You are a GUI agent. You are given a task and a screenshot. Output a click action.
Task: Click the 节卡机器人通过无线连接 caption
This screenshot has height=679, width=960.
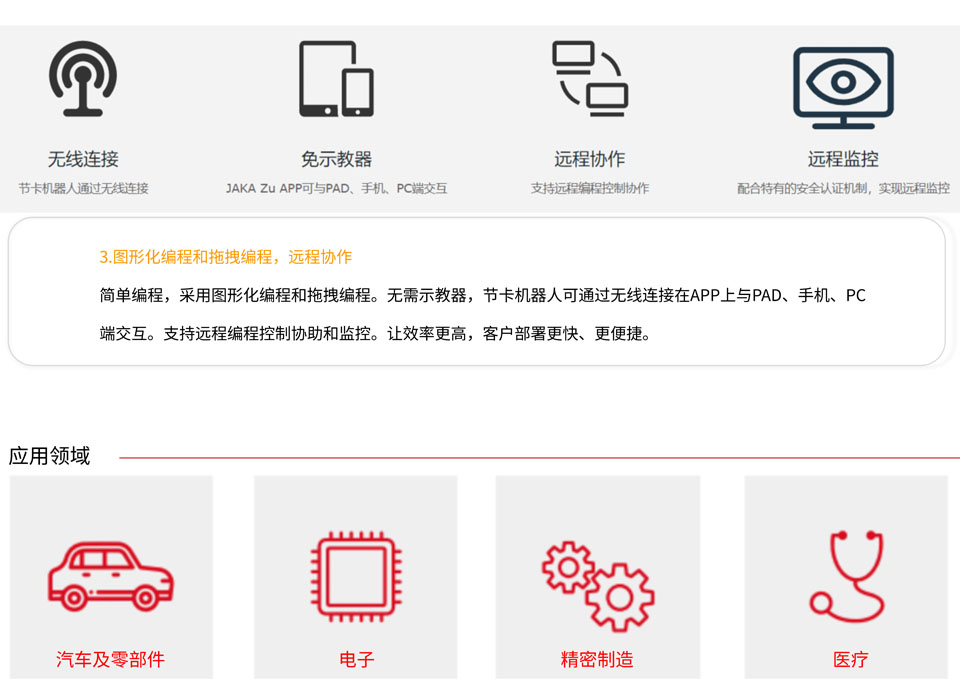[x=83, y=188]
